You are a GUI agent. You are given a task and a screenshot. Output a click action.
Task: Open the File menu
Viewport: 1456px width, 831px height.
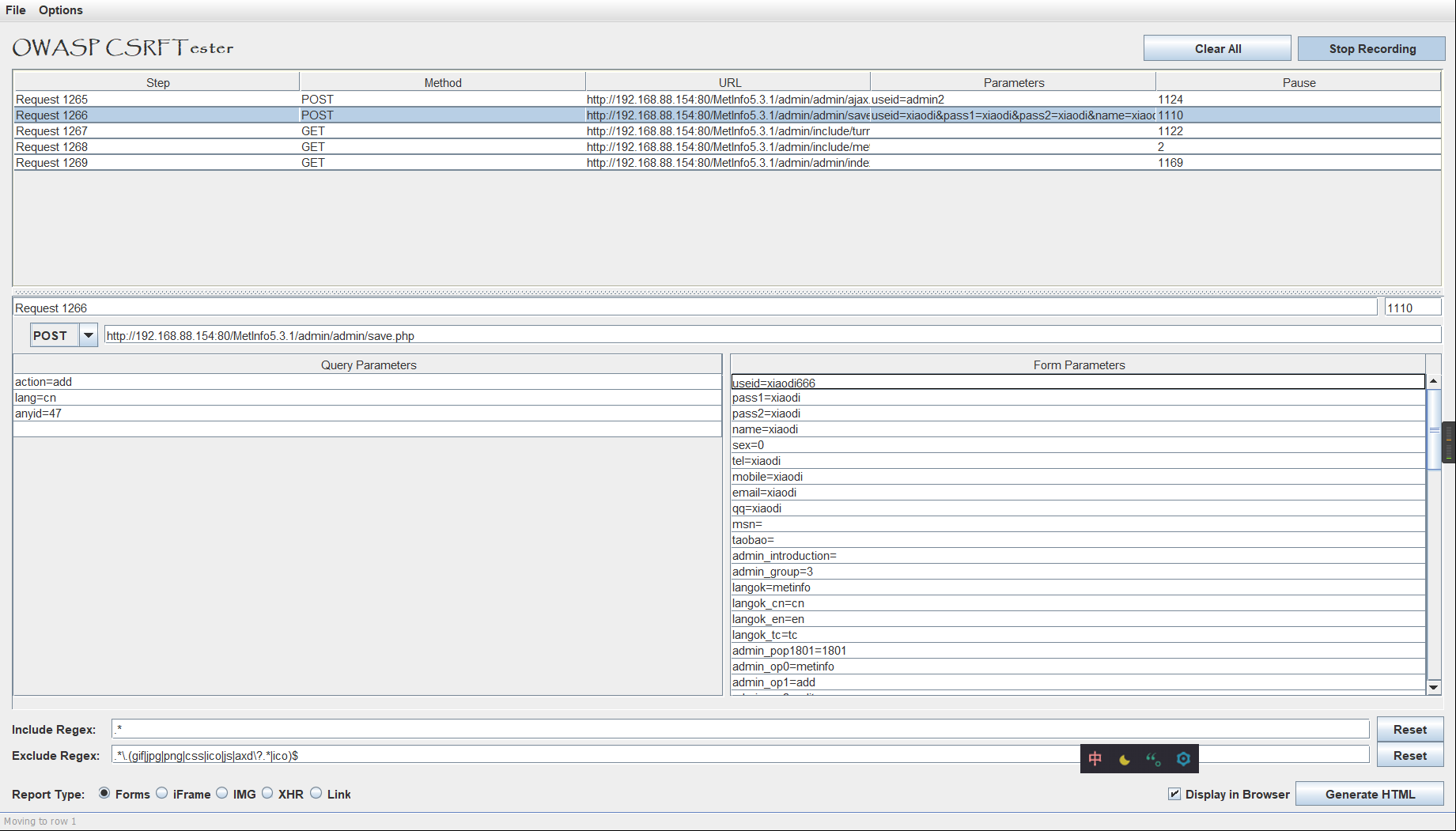(16, 10)
